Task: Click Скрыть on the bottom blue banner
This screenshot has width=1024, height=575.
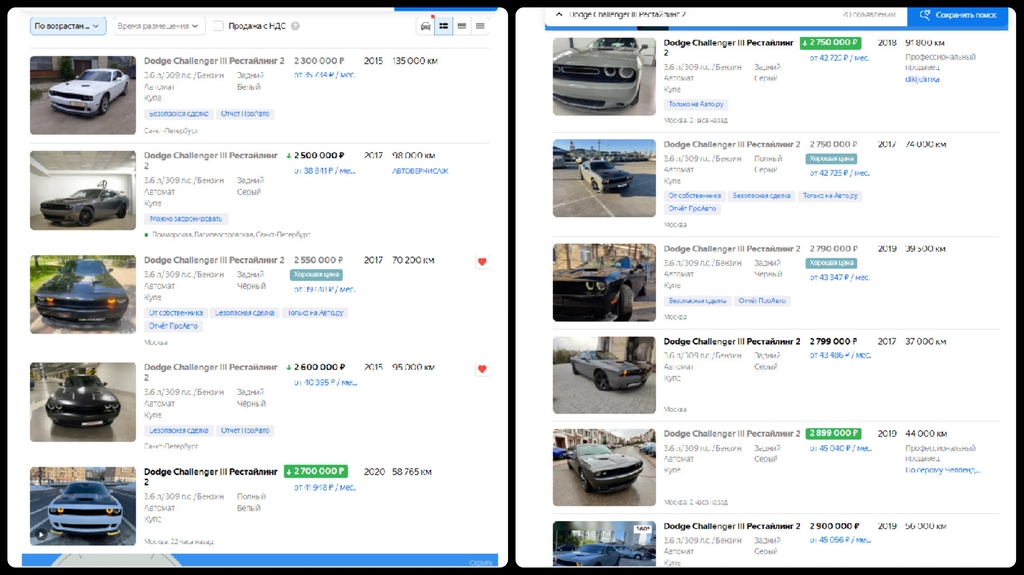Action: tap(481, 563)
